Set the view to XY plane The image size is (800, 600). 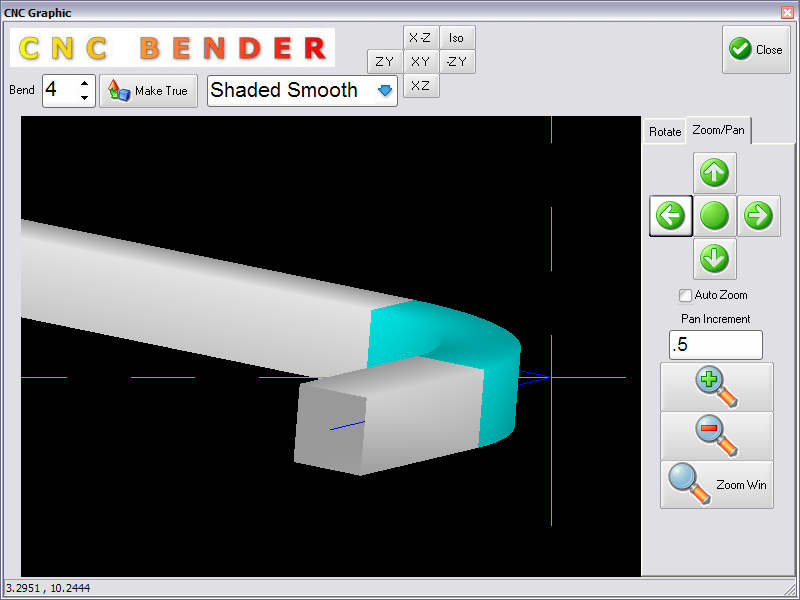pyautogui.click(x=421, y=62)
